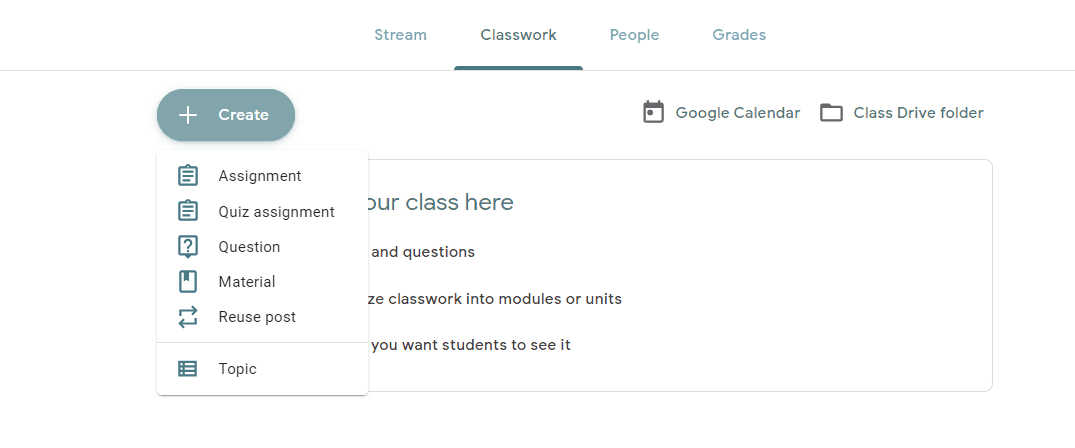Choose the Topic menu item label

click(x=237, y=369)
